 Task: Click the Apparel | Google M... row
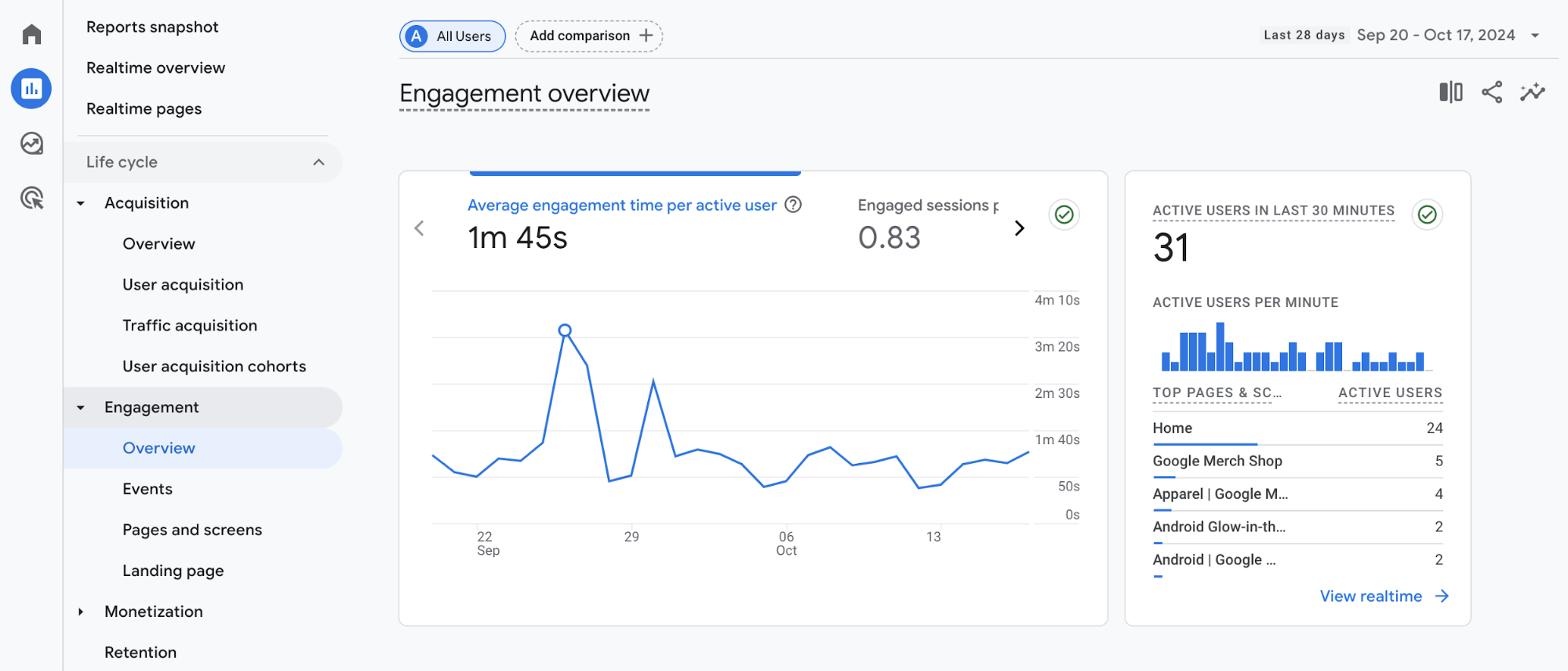pos(1297,494)
